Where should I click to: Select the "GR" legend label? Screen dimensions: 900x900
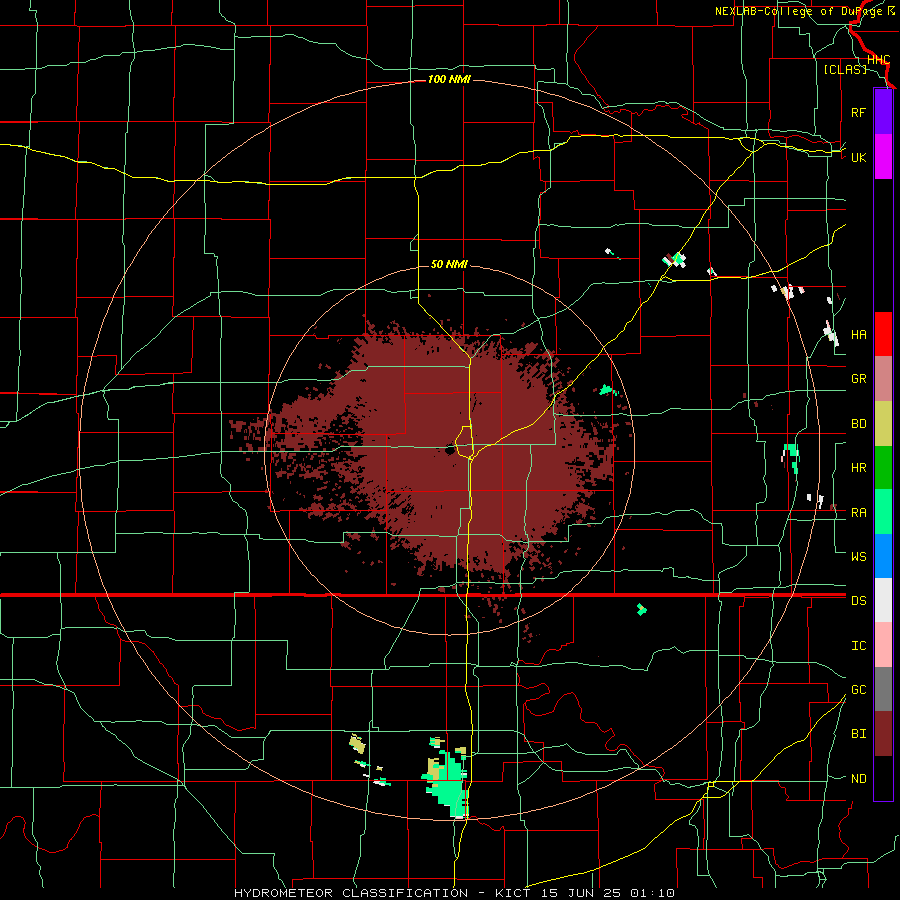point(858,379)
